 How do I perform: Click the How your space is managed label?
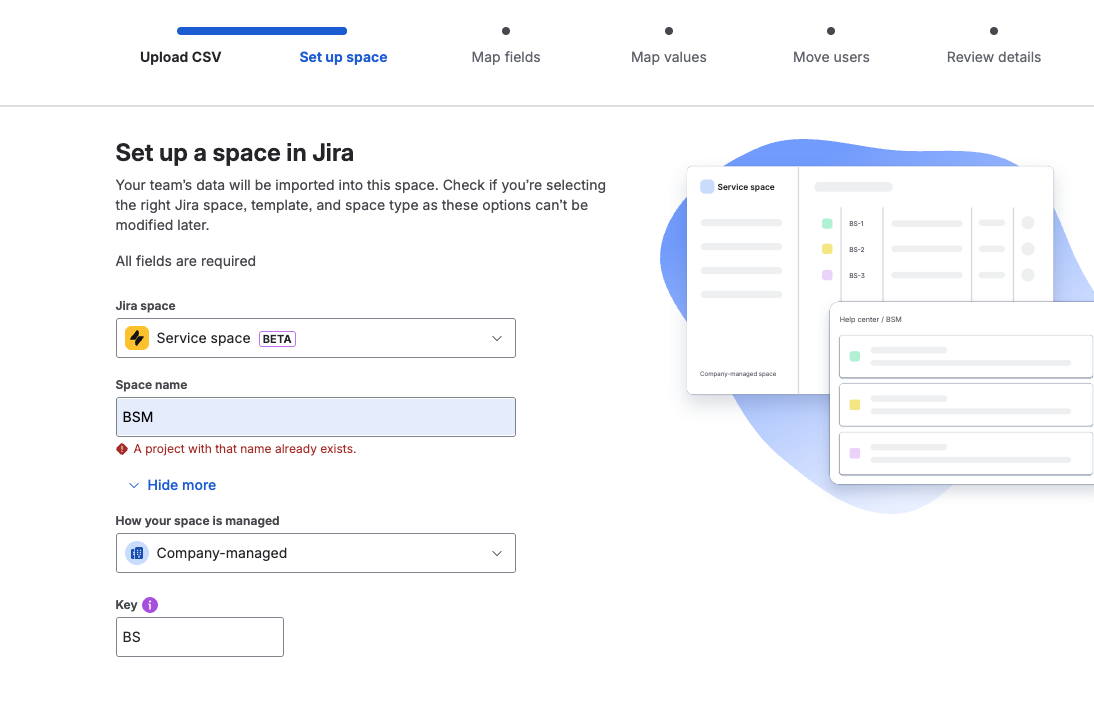pyautogui.click(x=197, y=521)
